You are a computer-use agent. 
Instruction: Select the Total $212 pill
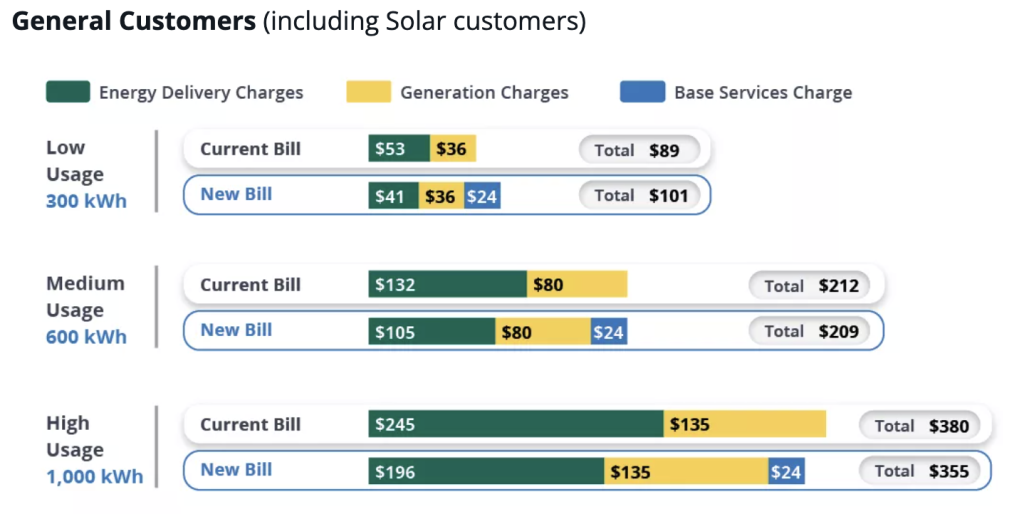click(809, 286)
